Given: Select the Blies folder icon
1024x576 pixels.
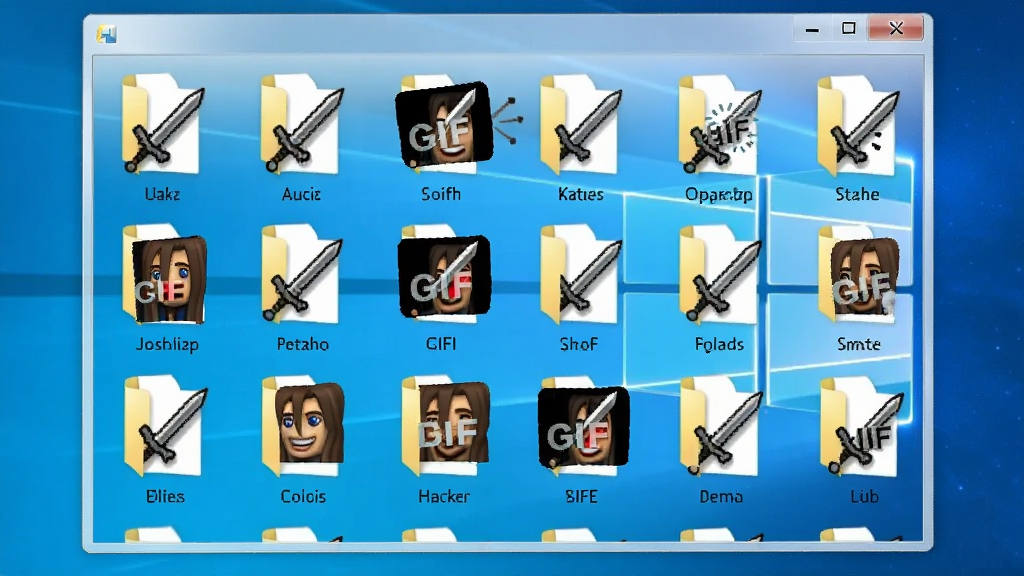Looking at the screenshot, I should (165, 426).
